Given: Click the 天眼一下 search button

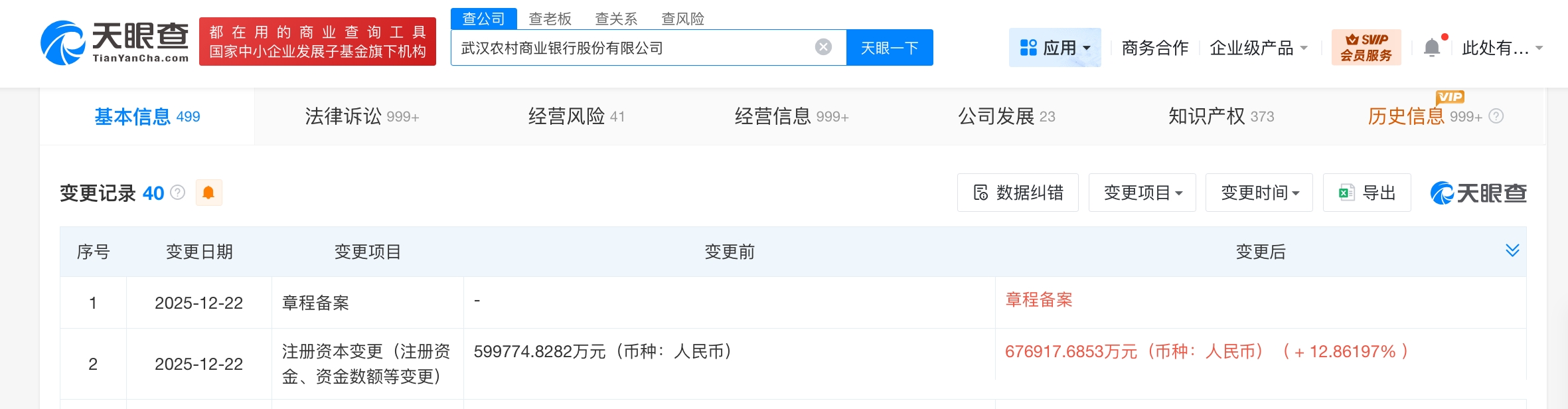Looking at the screenshot, I should tap(889, 48).
